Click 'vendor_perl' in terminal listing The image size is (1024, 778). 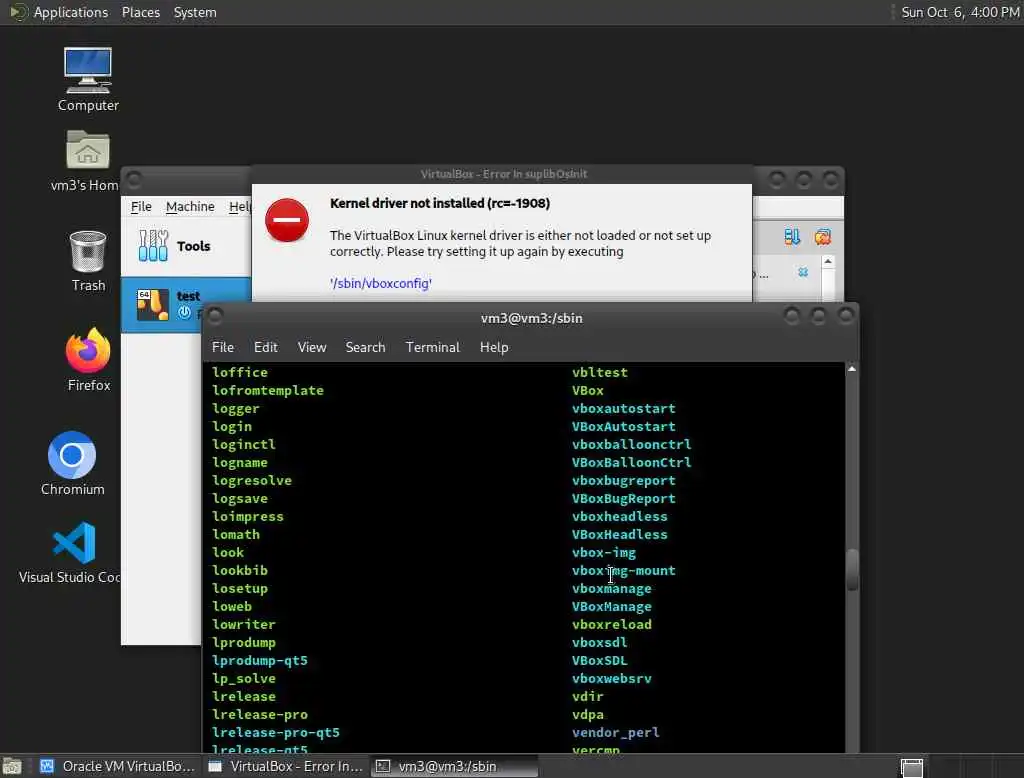[615, 732]
